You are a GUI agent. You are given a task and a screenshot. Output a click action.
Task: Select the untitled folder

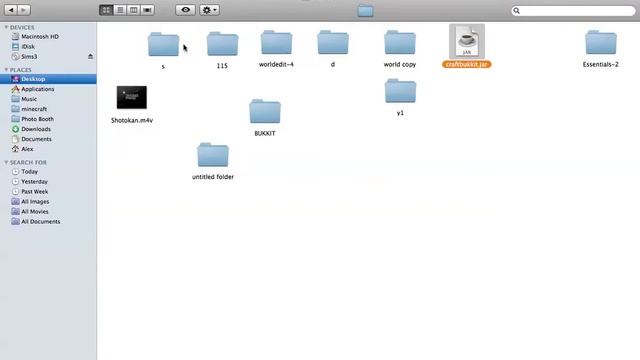213,155
